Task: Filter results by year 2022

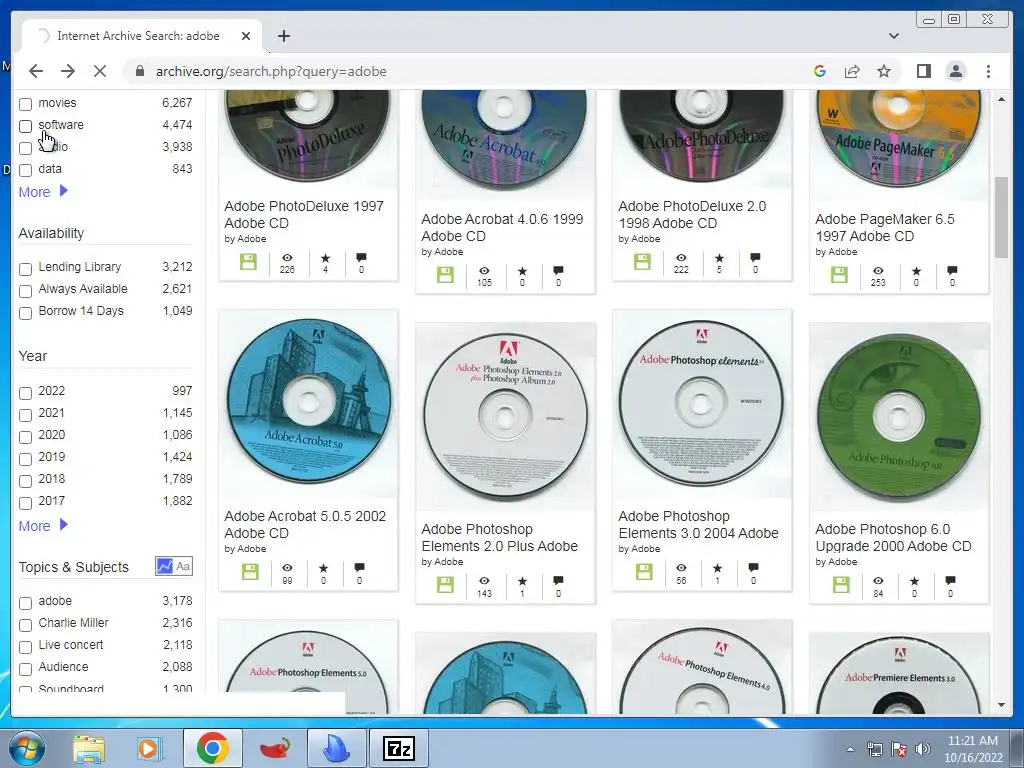Action: (x=25, y=393)
